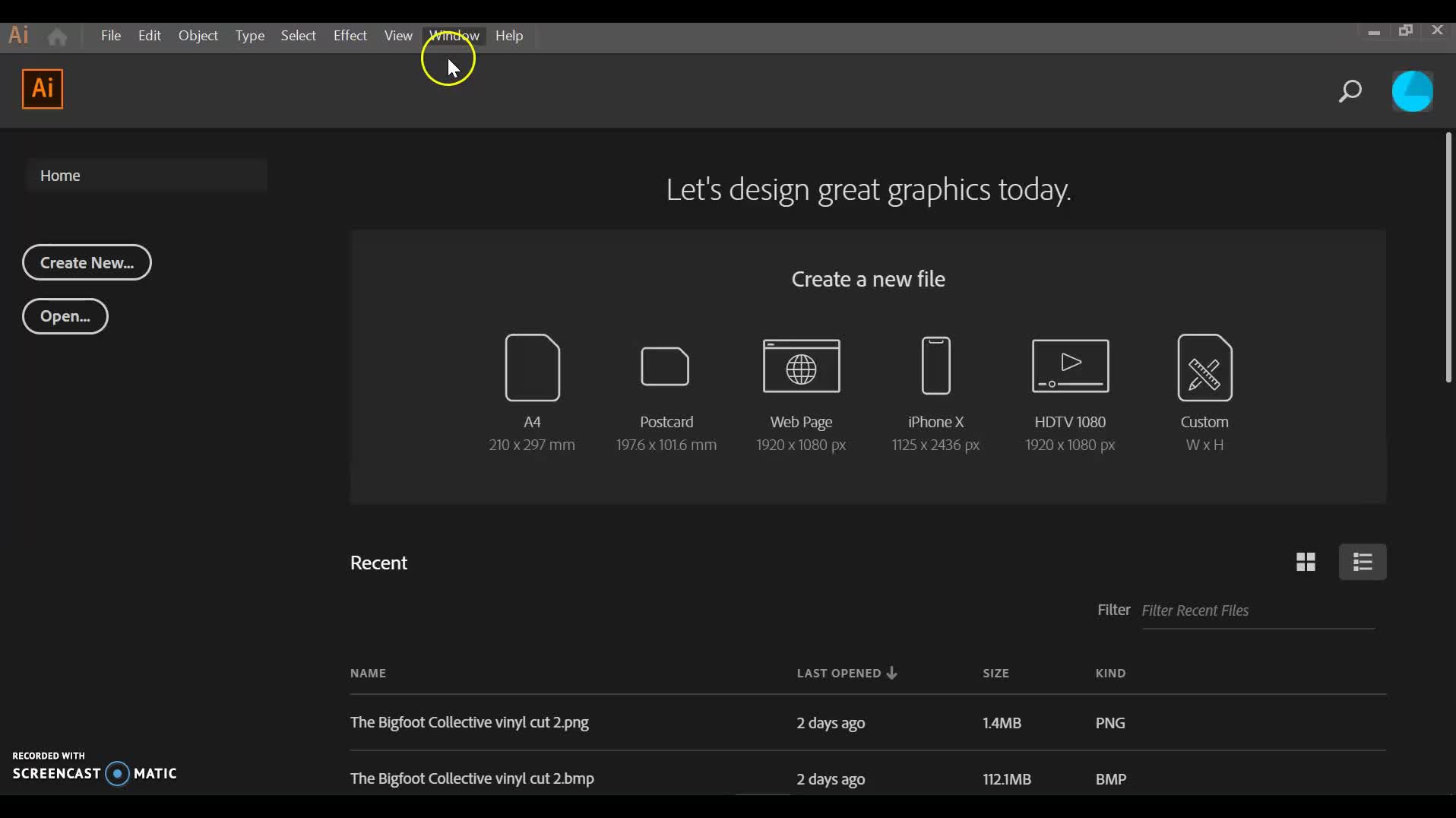
Task: Click the Create New button
Action: (x=87, y=262)
